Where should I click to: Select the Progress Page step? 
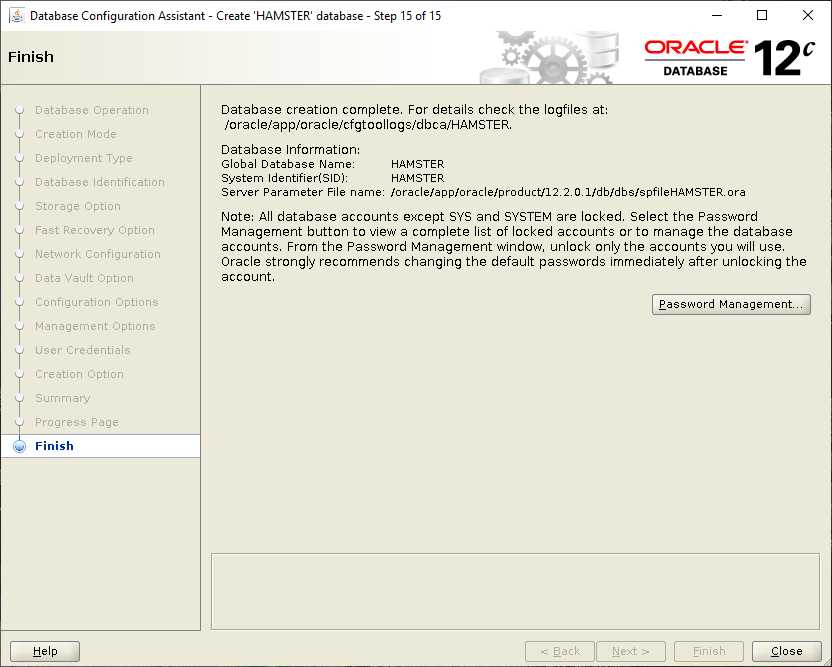[77, 422]
